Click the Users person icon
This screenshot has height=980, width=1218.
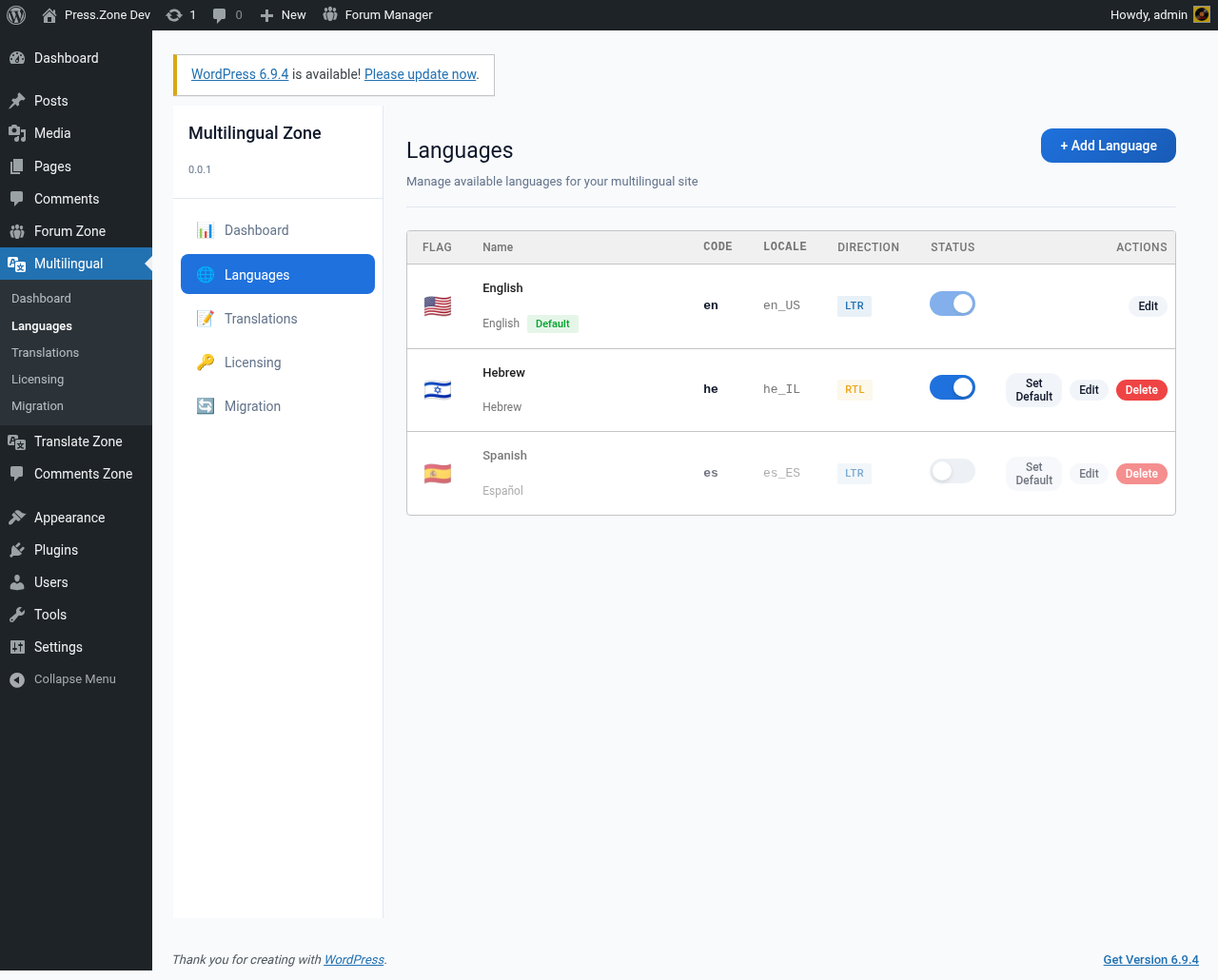coord(17,582)
